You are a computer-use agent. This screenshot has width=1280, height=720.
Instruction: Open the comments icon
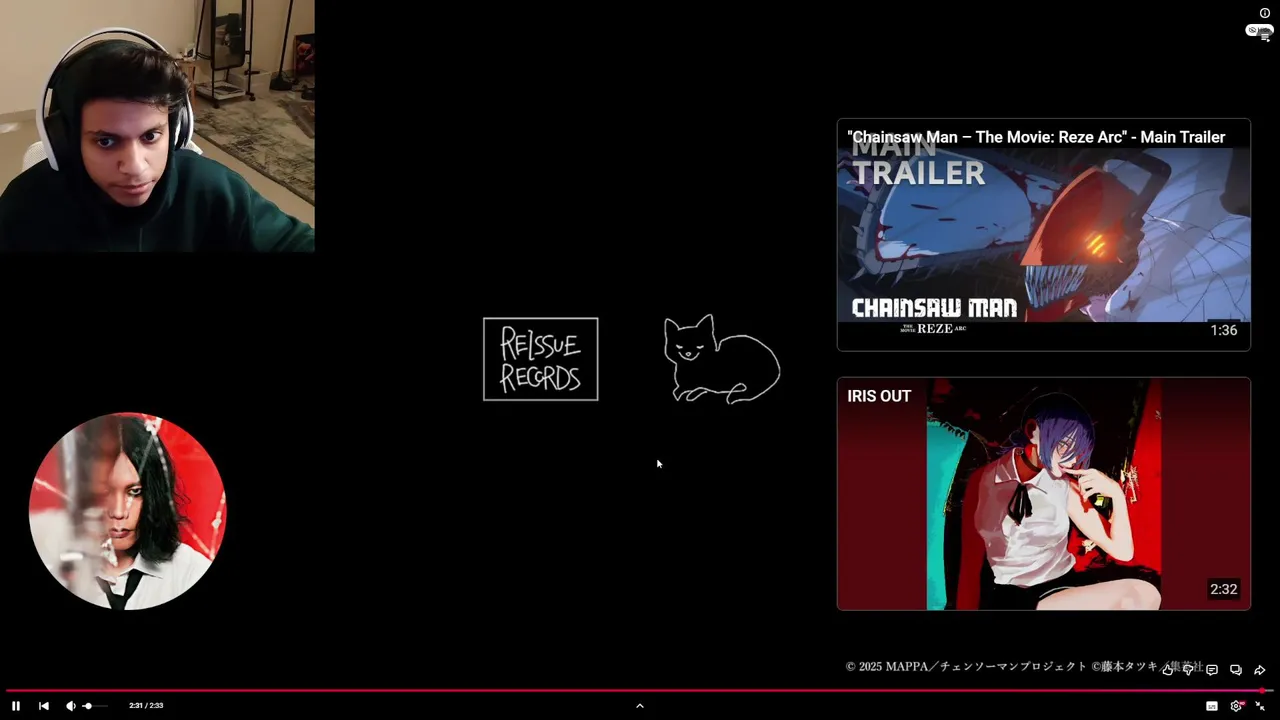coord(1212,670)
